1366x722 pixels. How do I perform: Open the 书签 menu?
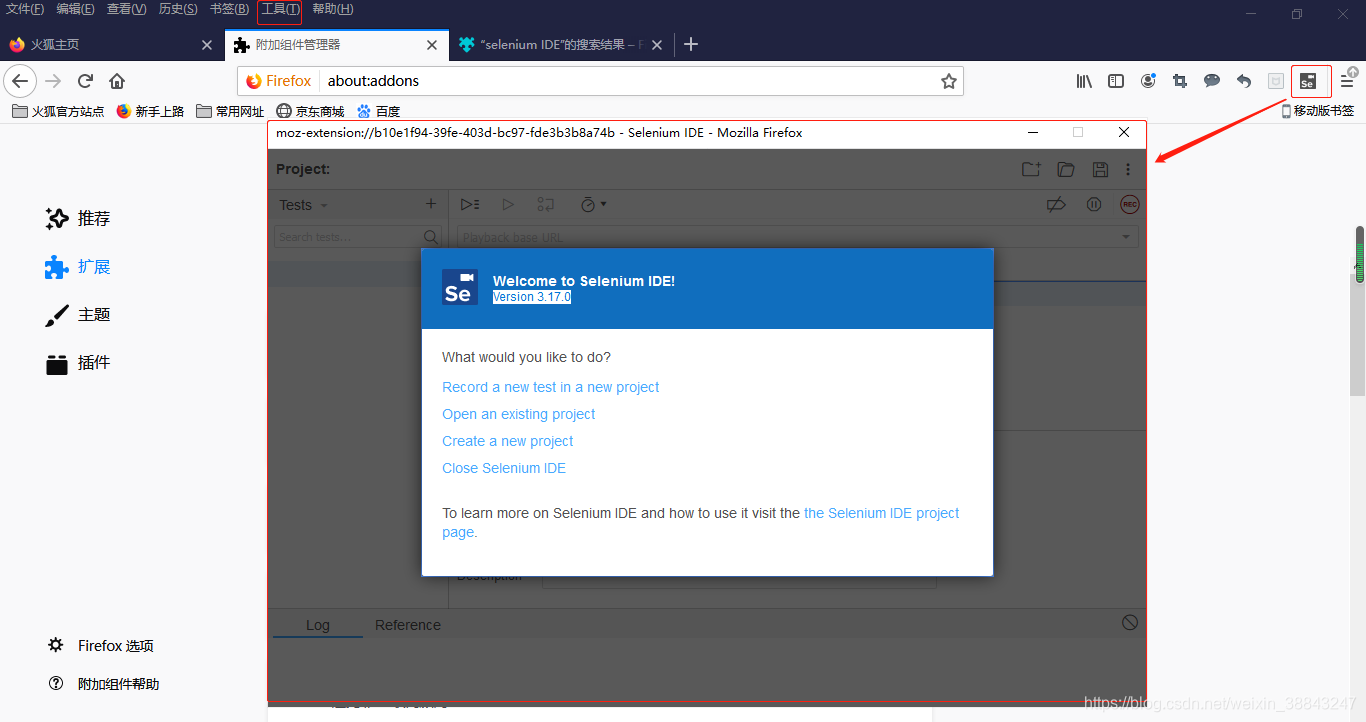(x=229, y=9)
